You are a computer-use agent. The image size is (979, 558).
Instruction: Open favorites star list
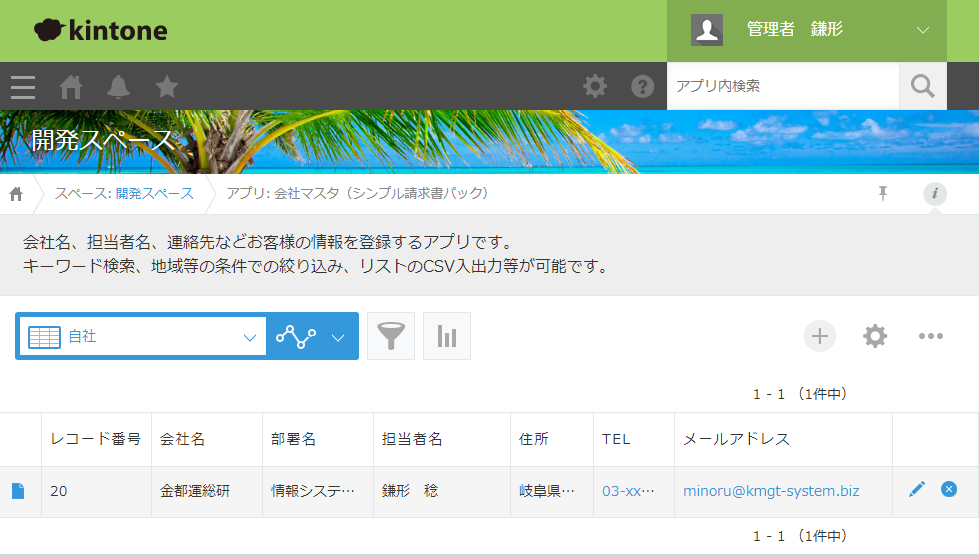[x=167, y=87]
